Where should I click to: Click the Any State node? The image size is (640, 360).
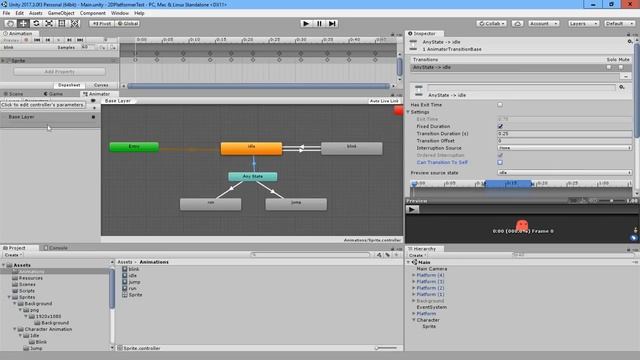pos(253,176)
